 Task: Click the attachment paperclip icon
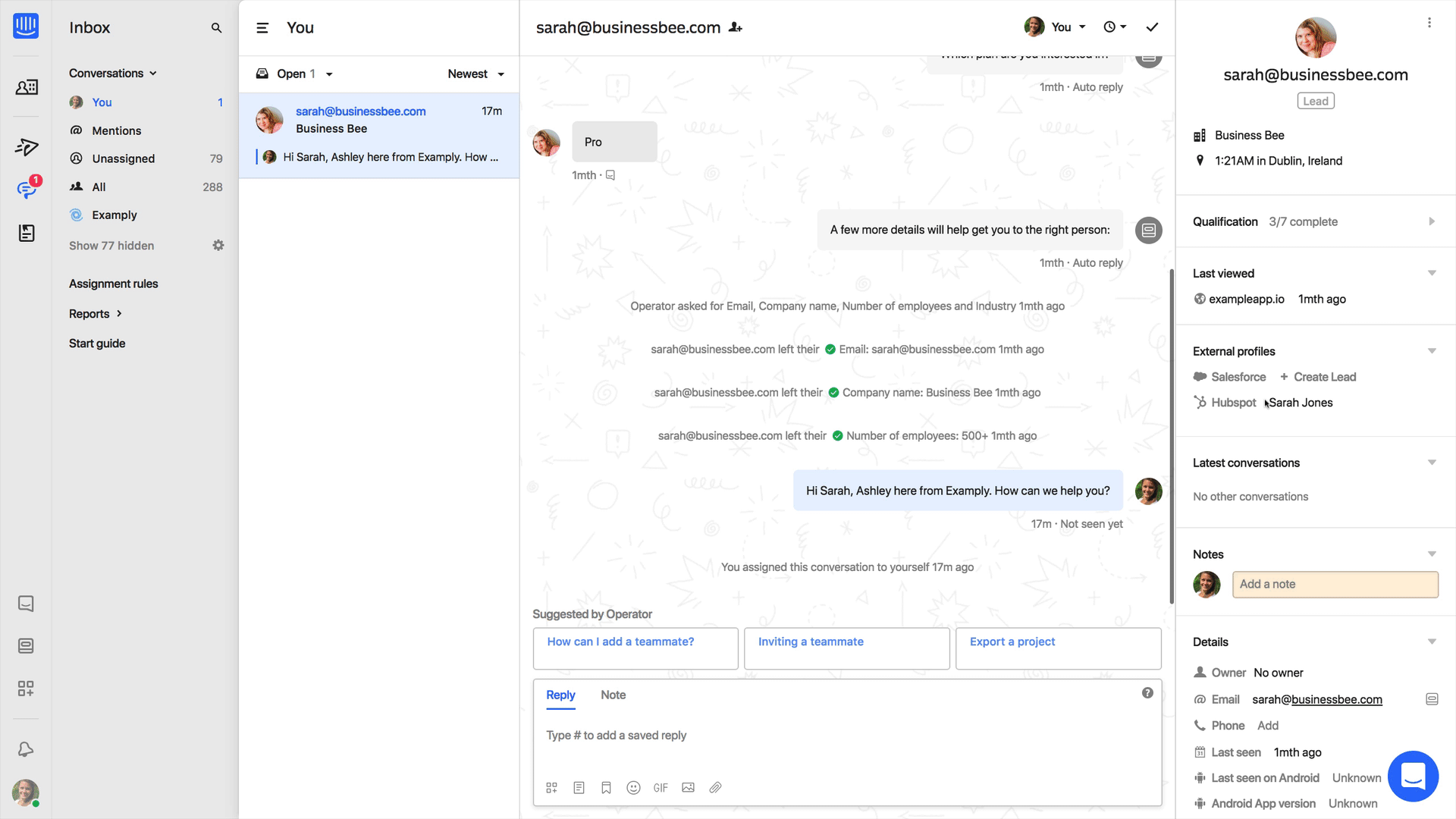point(715,788)
